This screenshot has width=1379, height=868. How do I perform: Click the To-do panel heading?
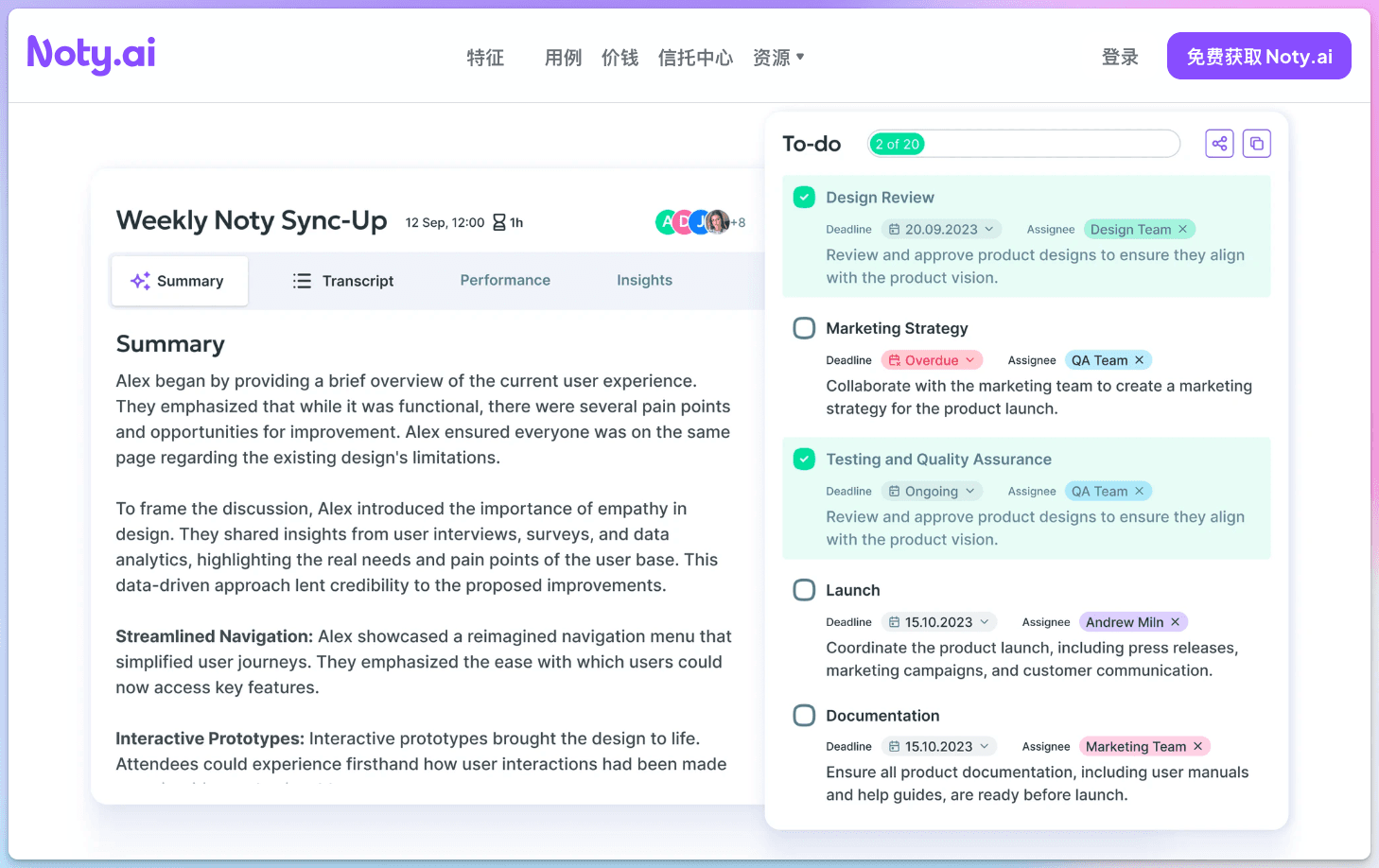pyautogui.click(x=812, y=144)
